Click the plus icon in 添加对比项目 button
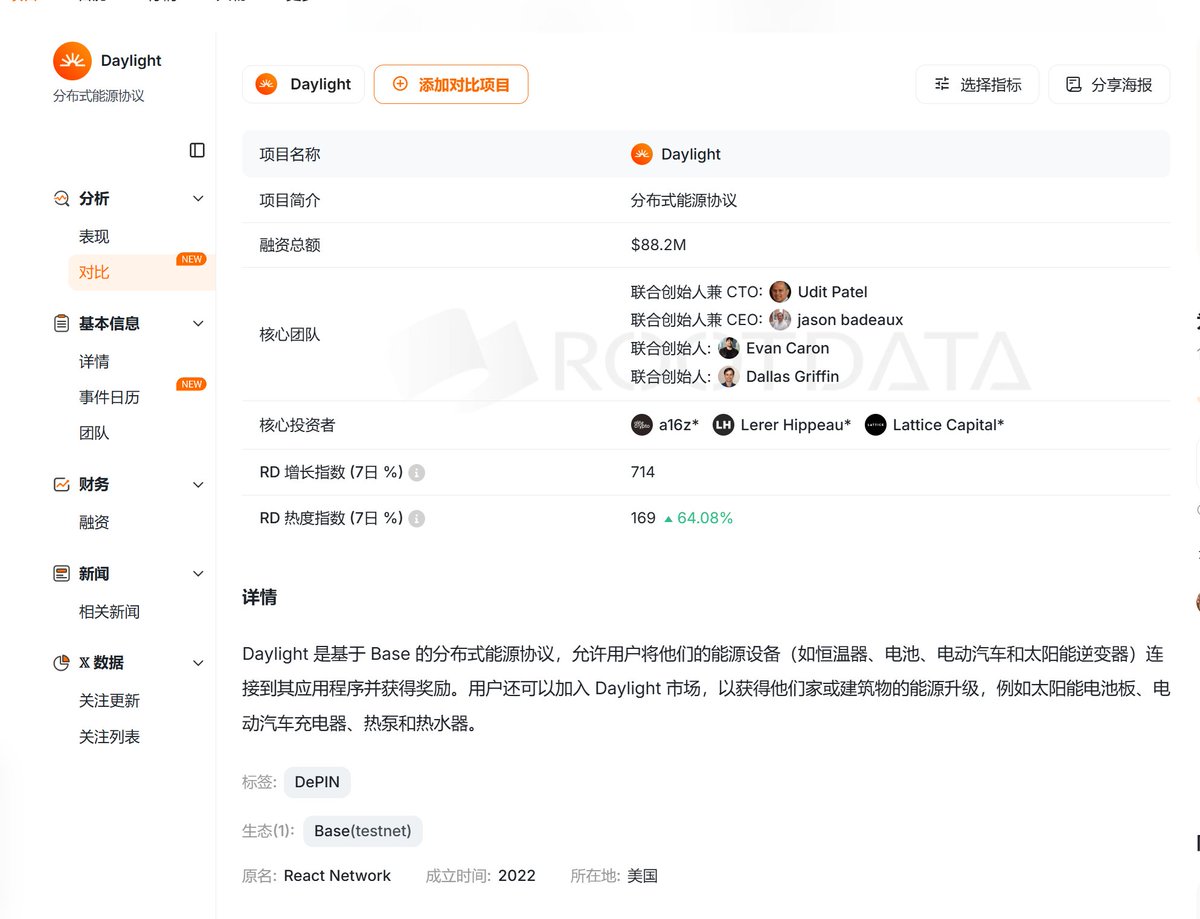The height and width of the screenshot is (919, 1200). coord(400,84)
